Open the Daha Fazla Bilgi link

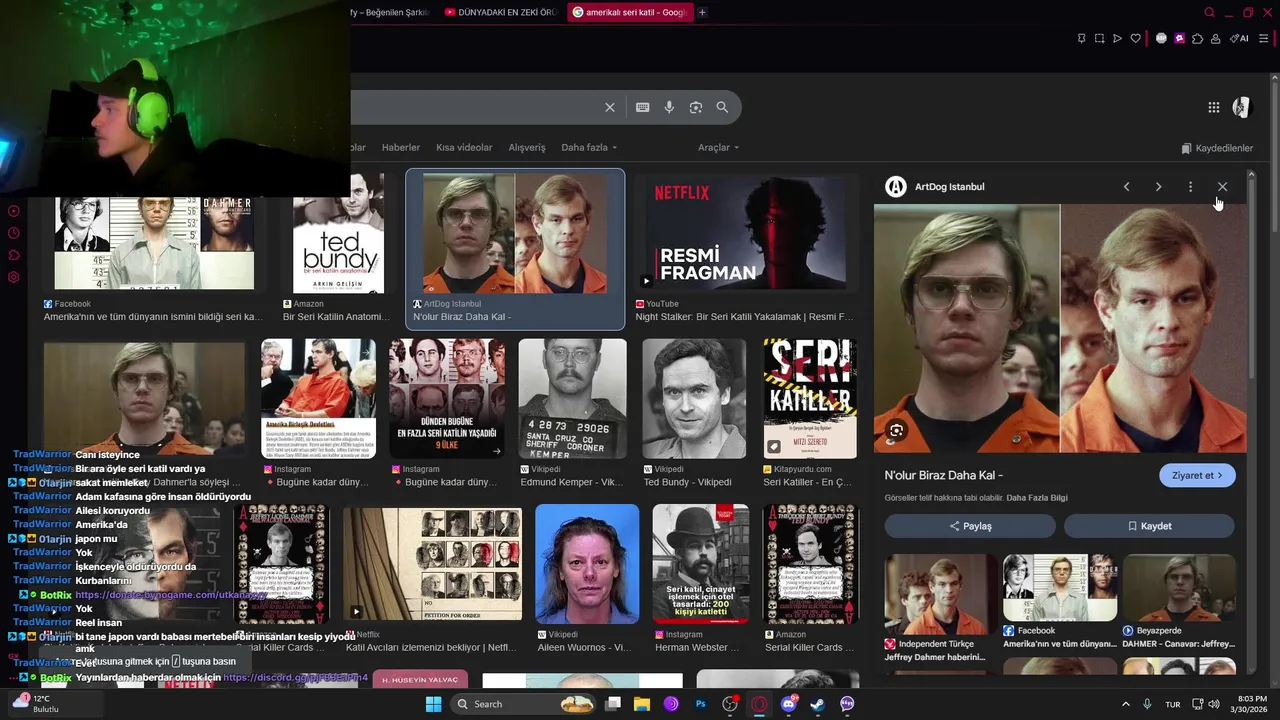coord(1037,498)
